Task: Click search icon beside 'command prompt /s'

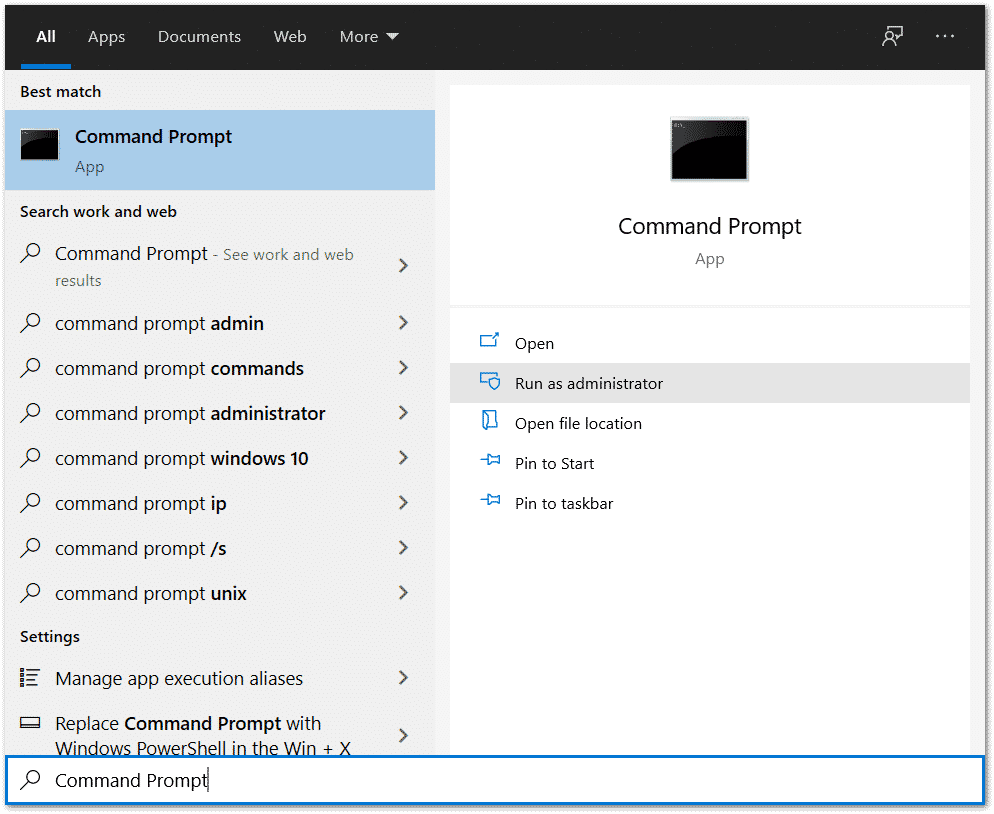Action: coord(30,548)
